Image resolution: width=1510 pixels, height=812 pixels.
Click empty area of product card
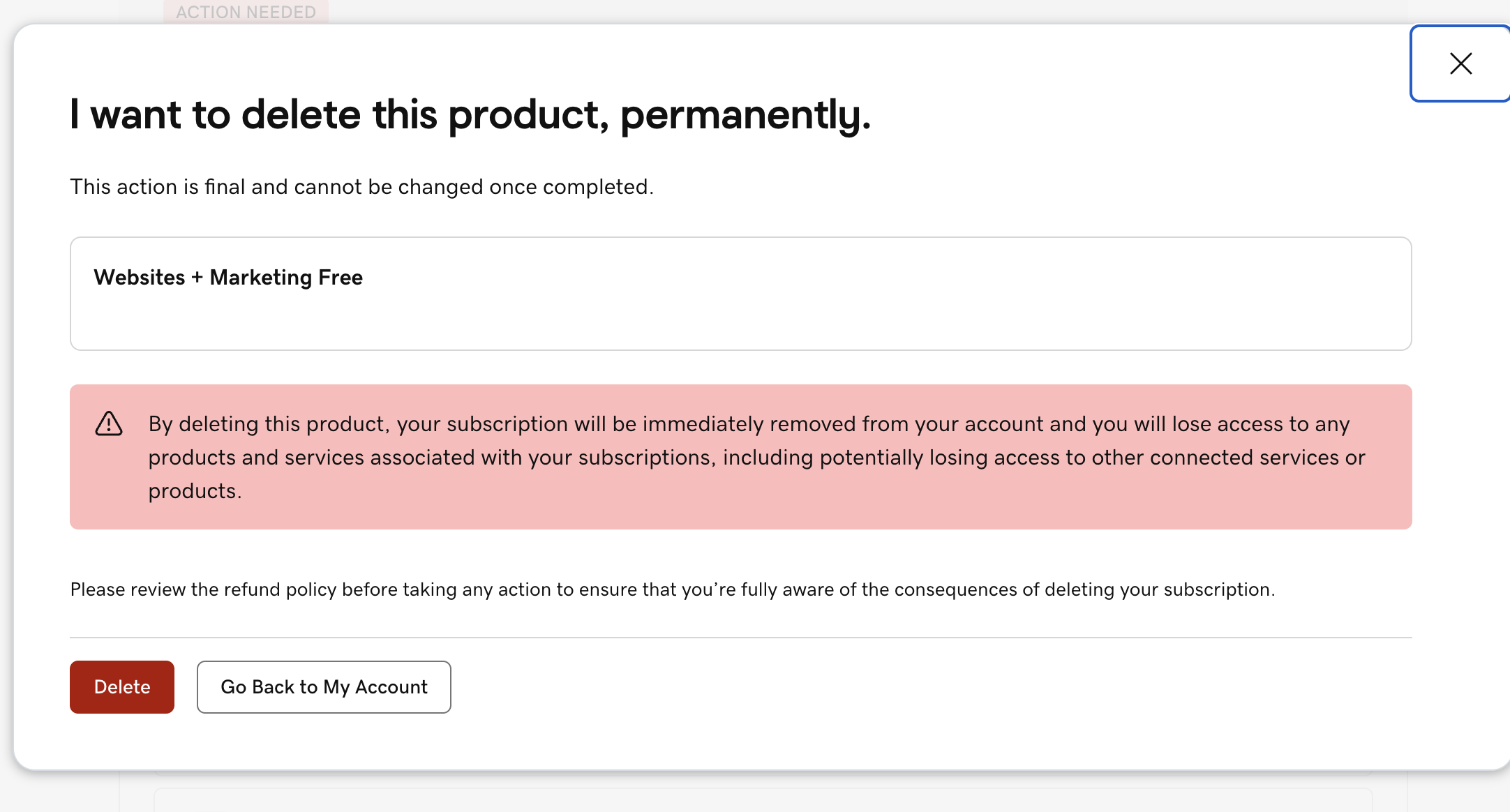837,294
